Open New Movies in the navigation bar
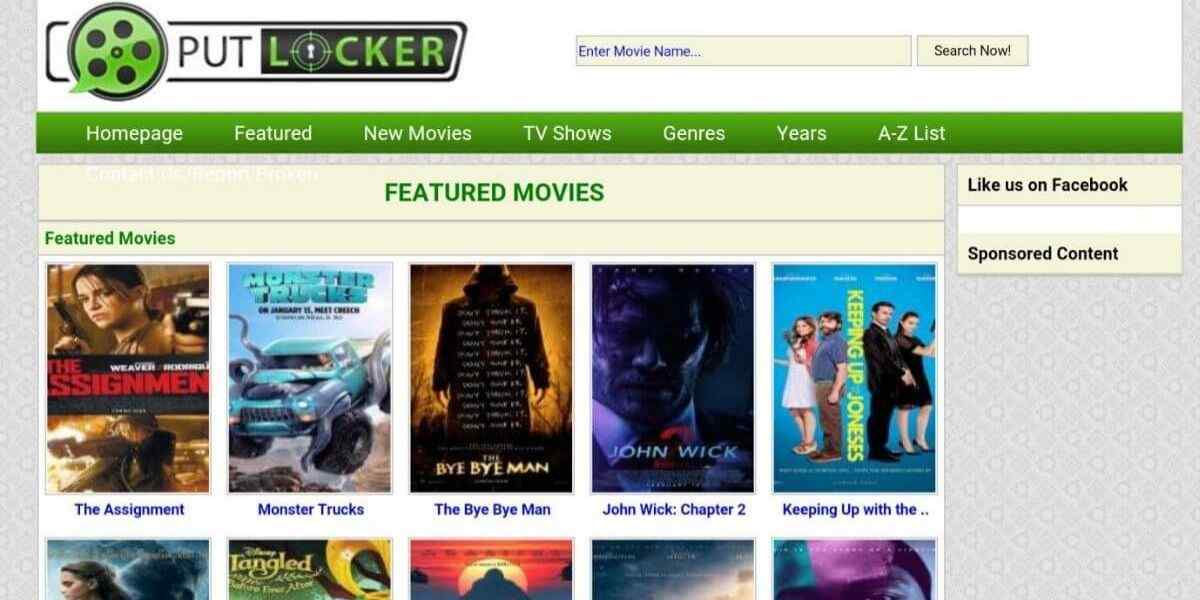 pyautogui.click(x=417, y=133)
